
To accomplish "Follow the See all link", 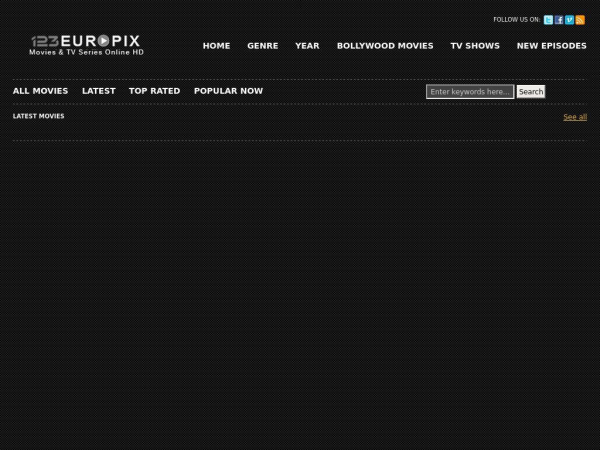I will tap(575, 117).
